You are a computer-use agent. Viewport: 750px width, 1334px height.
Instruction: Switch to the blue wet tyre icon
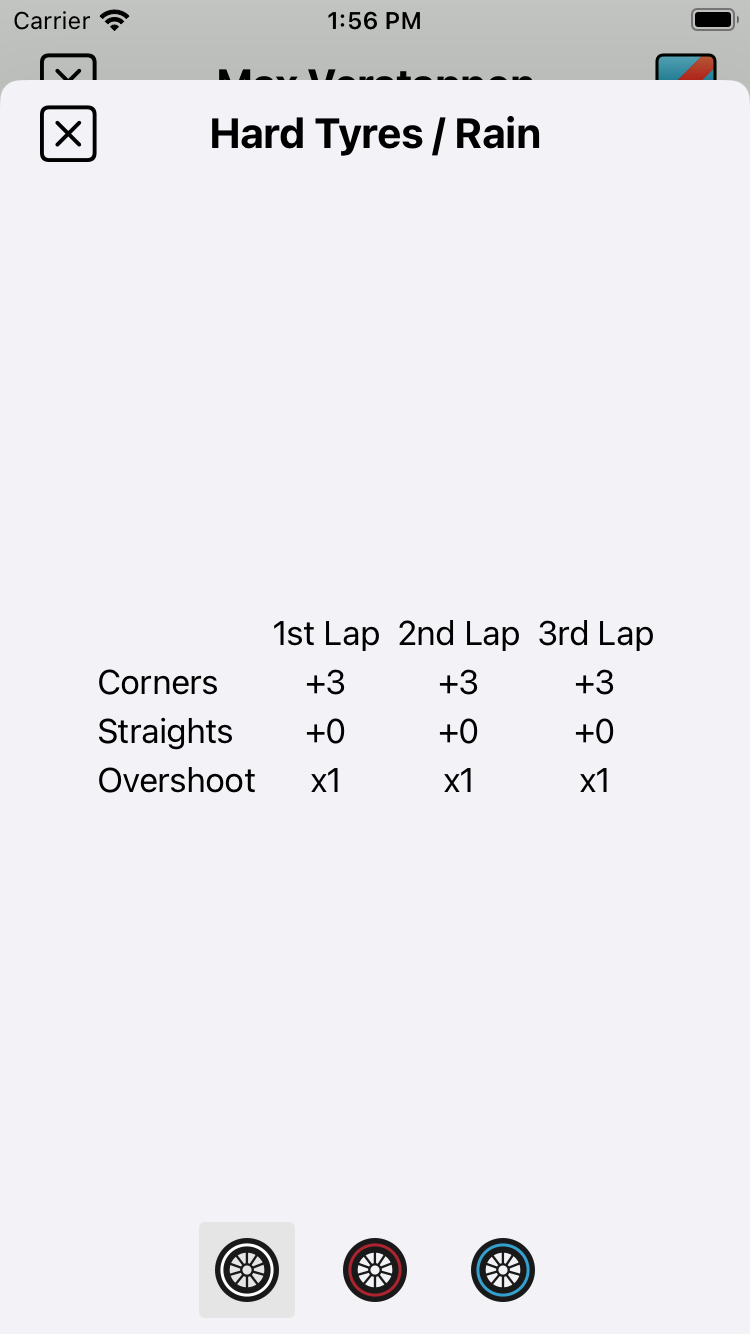pyautogui.click(x=503, y=1270)
